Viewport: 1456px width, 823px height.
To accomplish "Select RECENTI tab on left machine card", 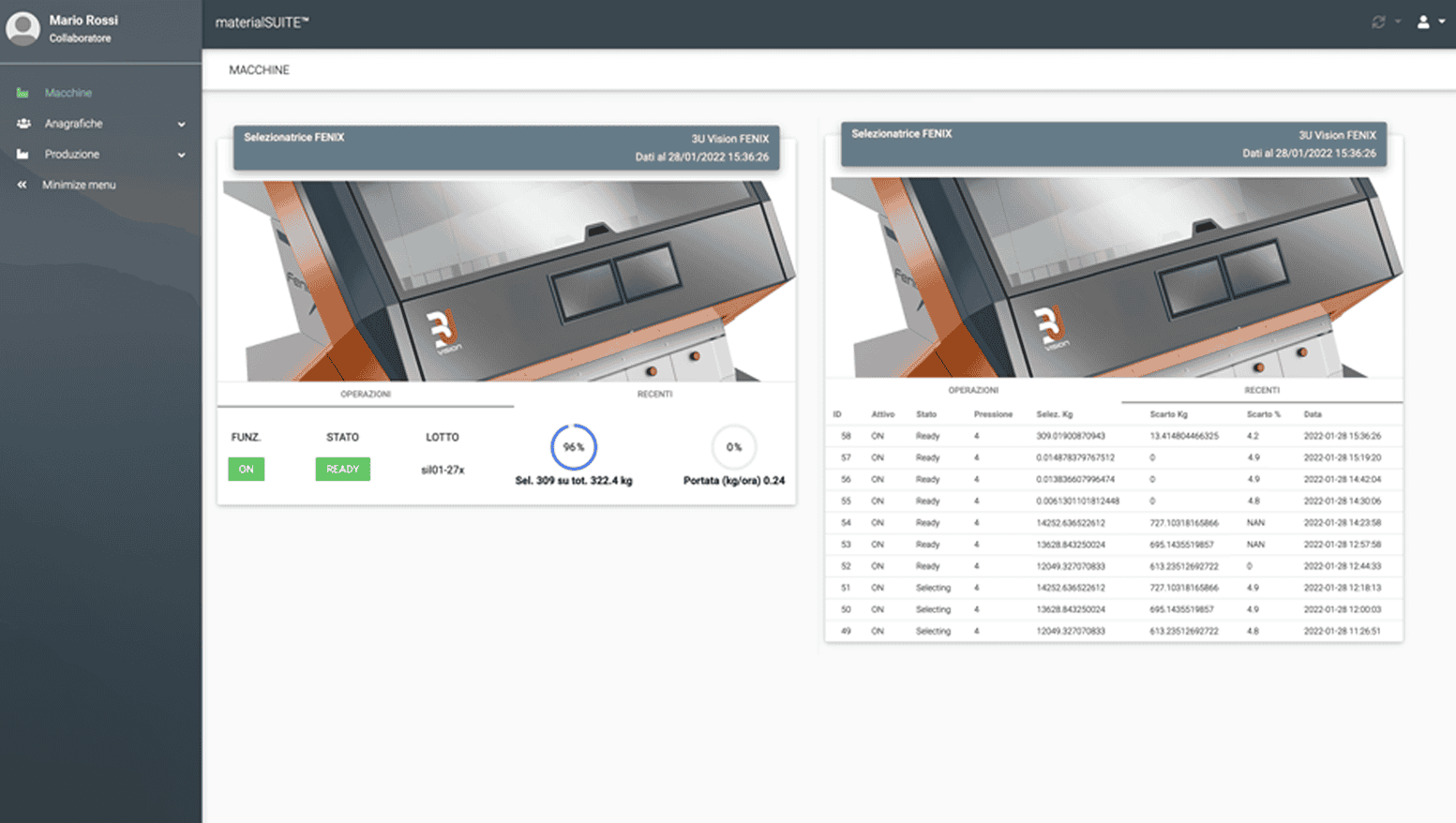I will click(654, 395).
